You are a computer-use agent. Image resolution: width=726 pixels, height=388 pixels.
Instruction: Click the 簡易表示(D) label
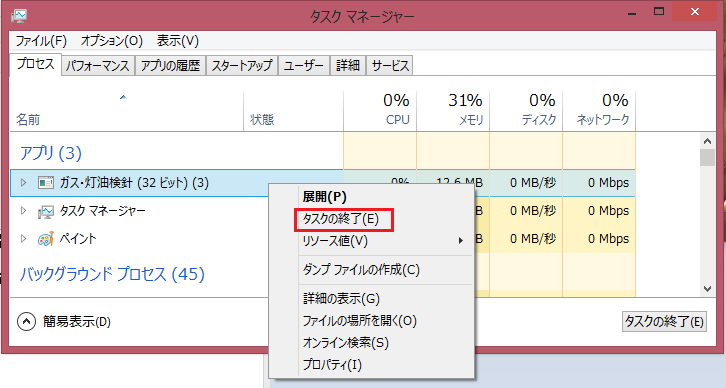[77, 321]
